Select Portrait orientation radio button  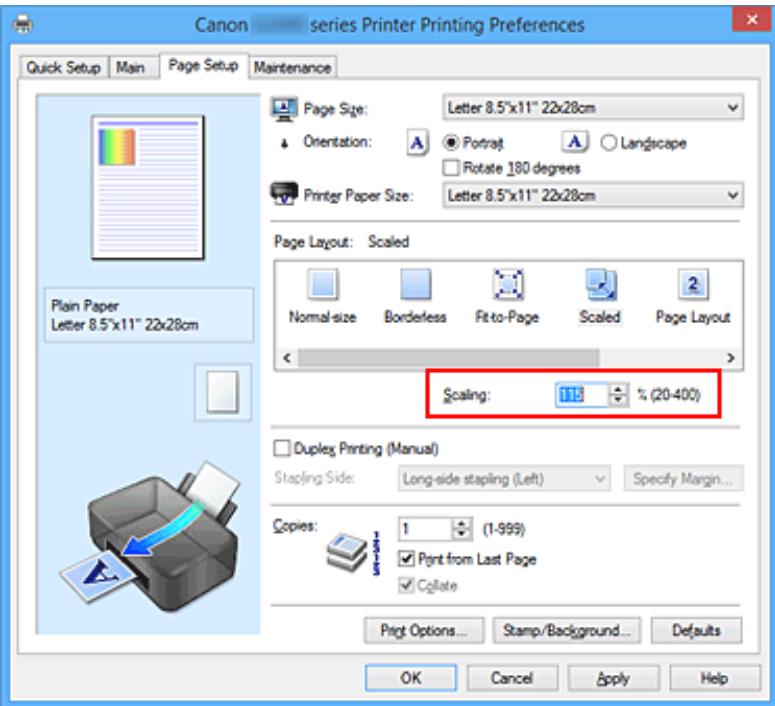(x=451, y=143)
